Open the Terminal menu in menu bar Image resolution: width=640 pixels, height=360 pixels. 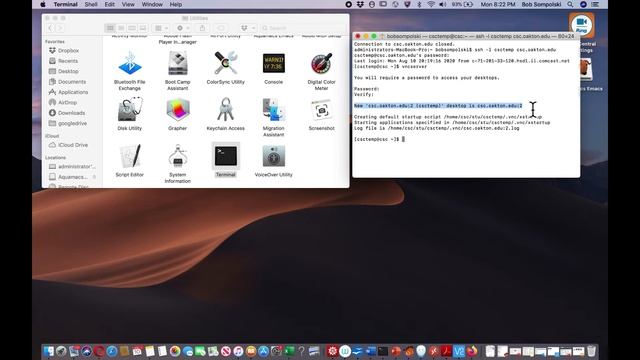pyautogui.click(x=65, y=4)
